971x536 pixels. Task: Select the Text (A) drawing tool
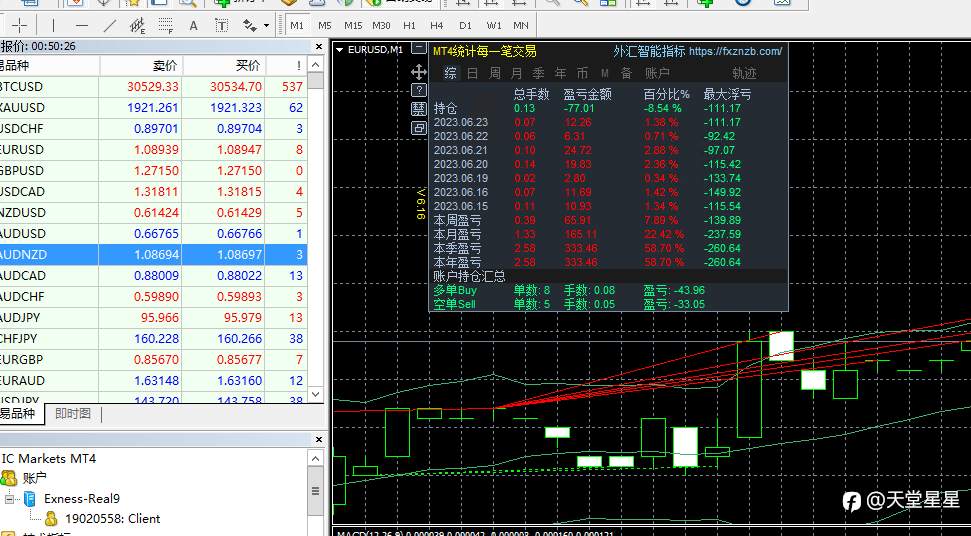click(x=193, y=25)
